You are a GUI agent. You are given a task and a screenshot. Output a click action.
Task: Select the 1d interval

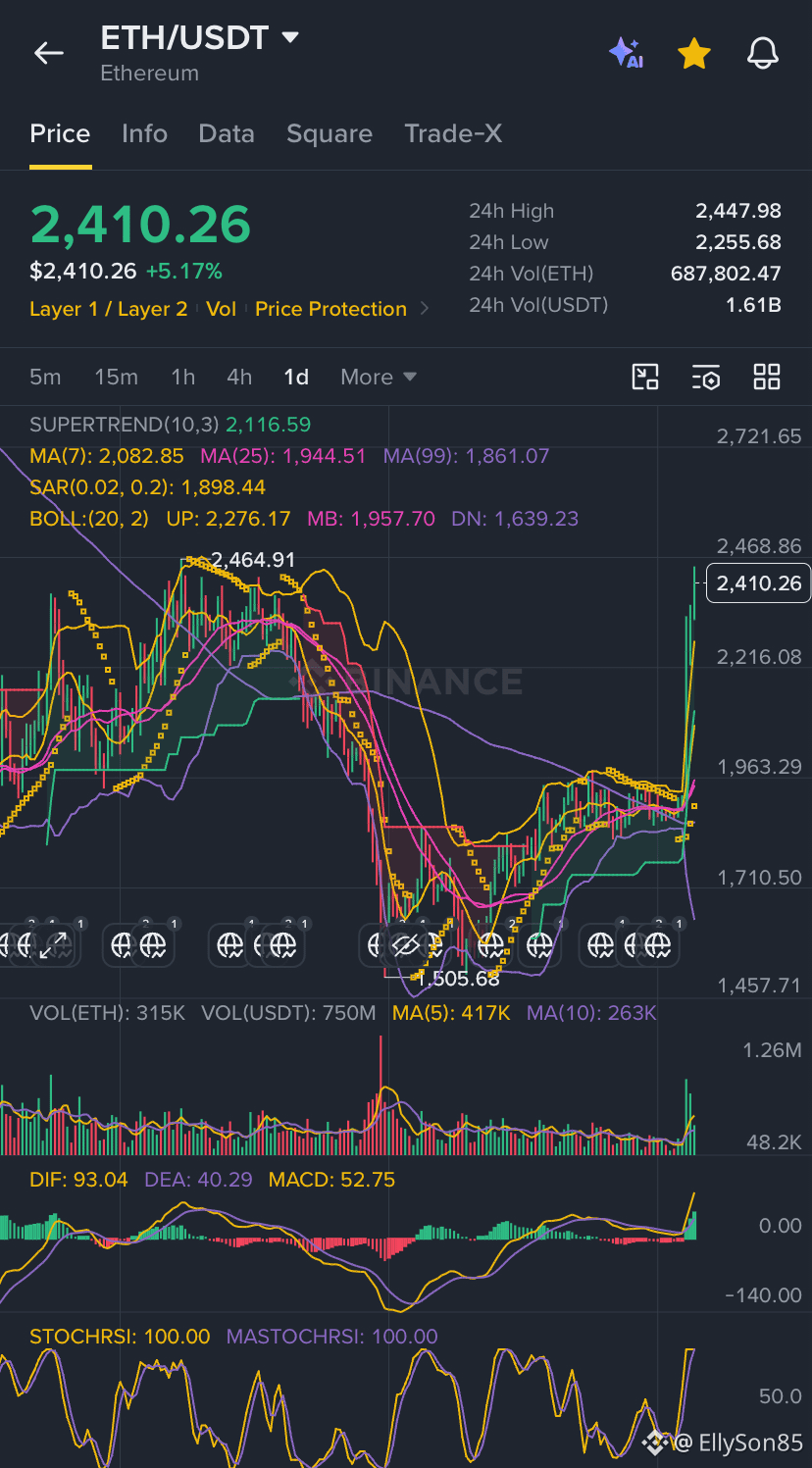click(x=296, y=377)
